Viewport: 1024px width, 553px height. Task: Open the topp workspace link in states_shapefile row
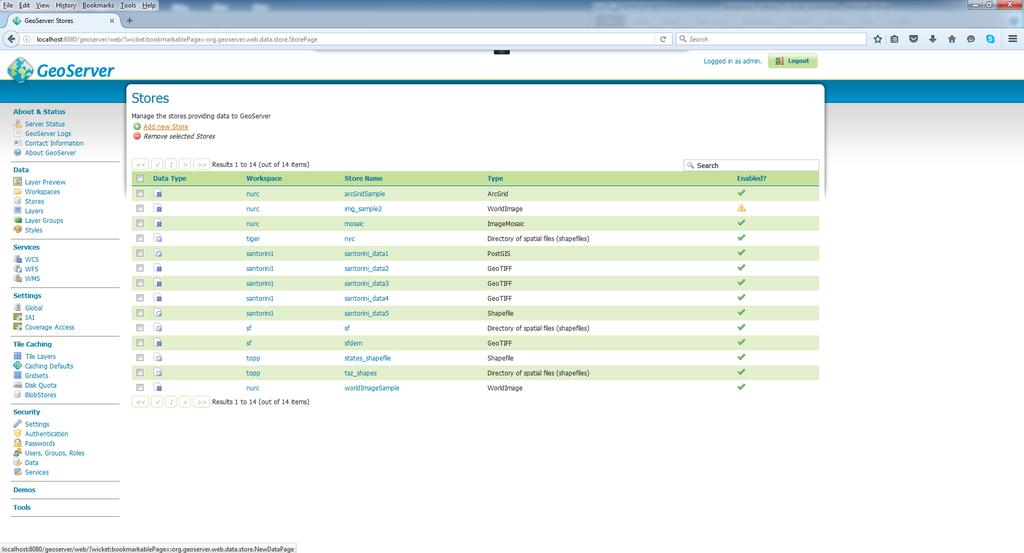(x=253, y=358)
